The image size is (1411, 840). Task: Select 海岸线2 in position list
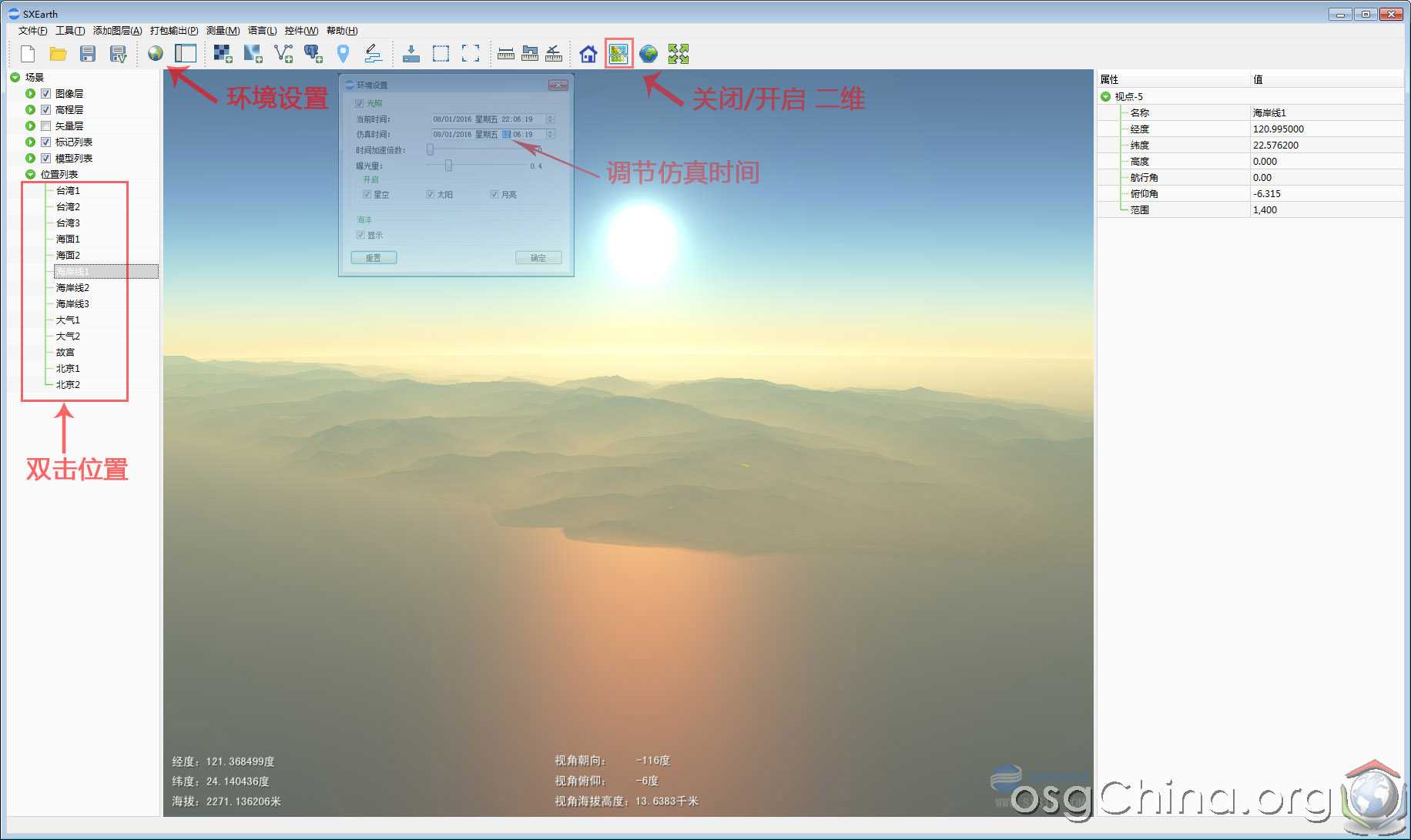coord(72,287)
